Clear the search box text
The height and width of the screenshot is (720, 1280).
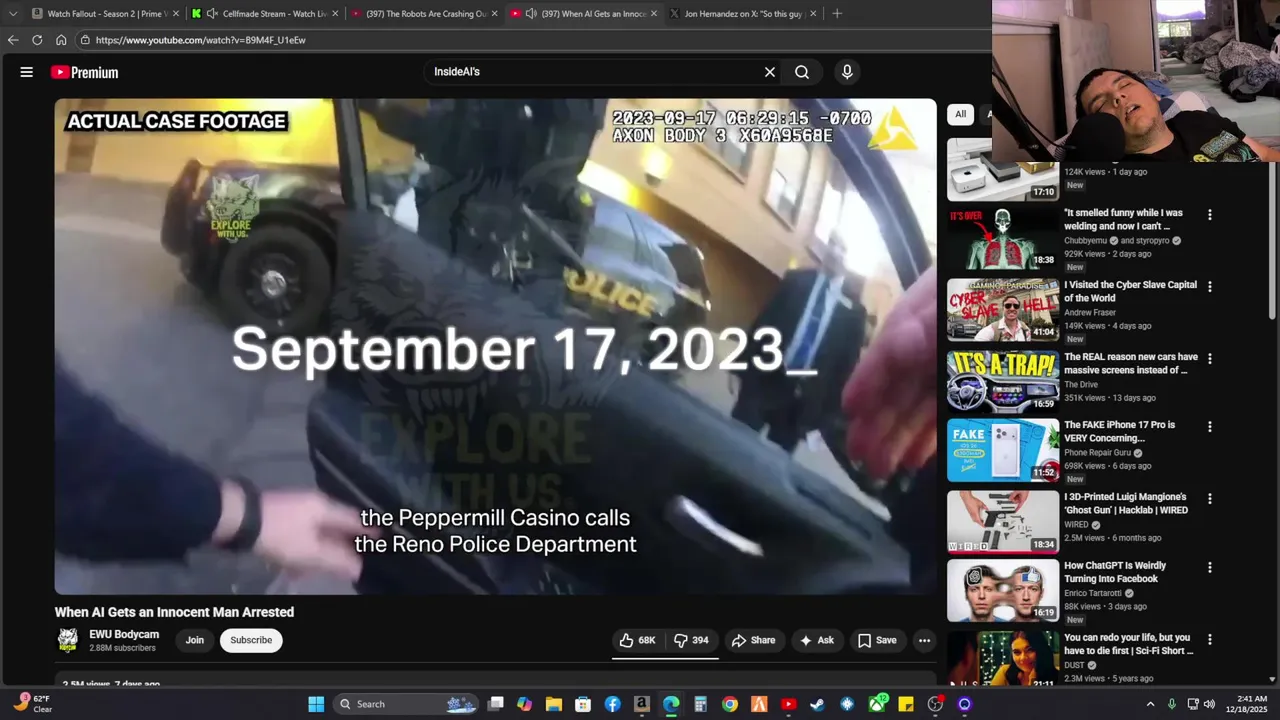(770, 72)
